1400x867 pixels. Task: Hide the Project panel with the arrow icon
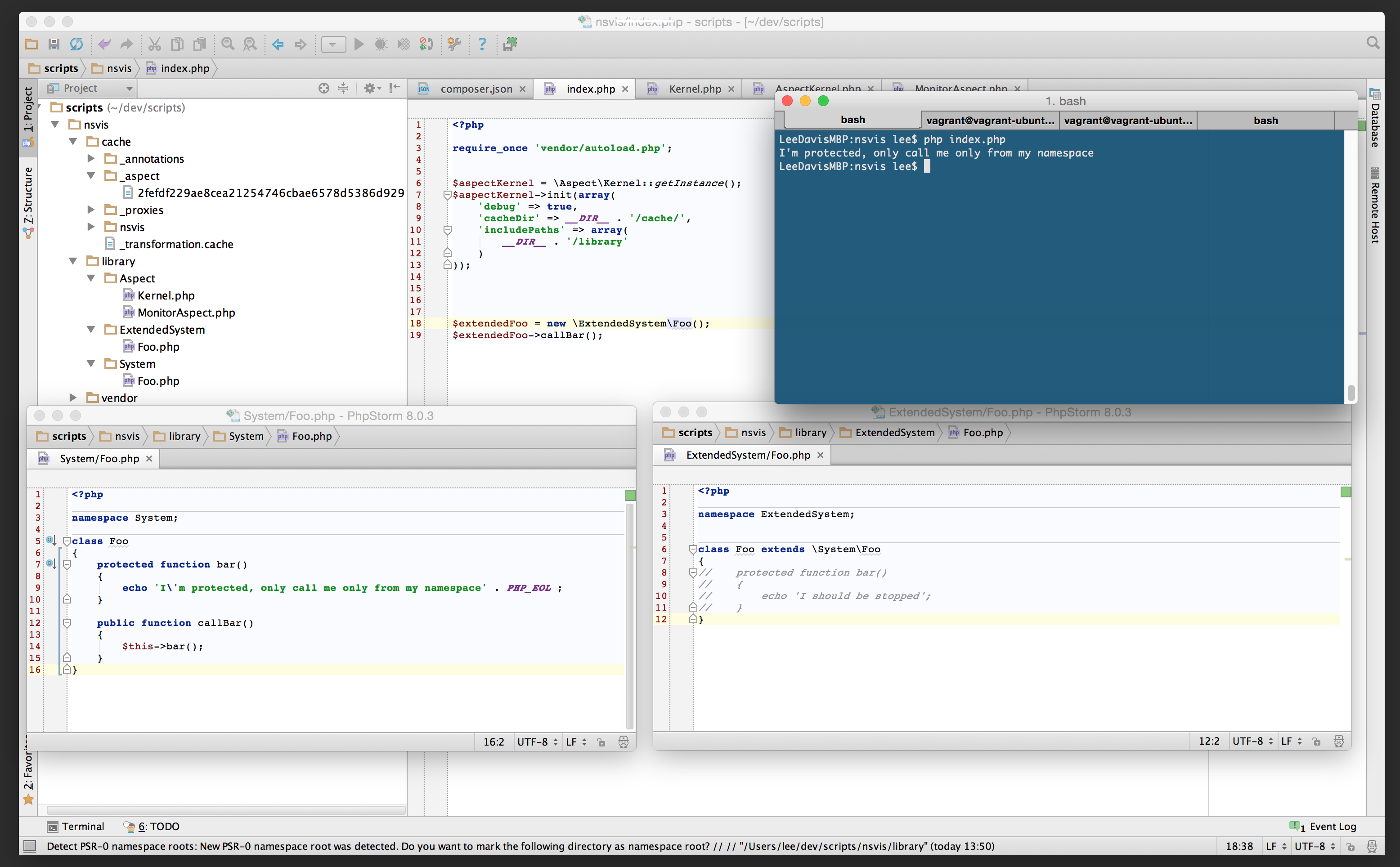tap(395, 88)
